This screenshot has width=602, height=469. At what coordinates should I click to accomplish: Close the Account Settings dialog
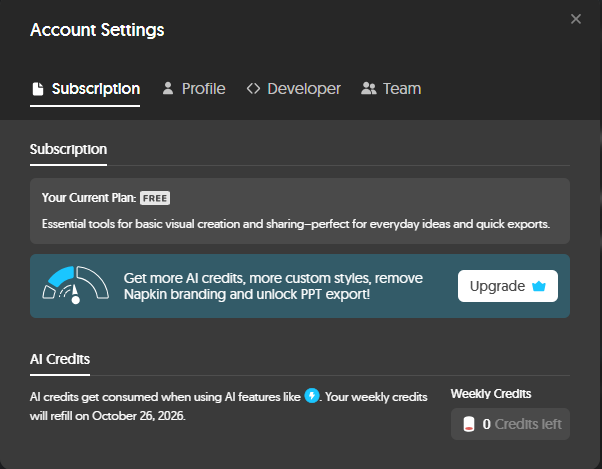pos(576,19)
